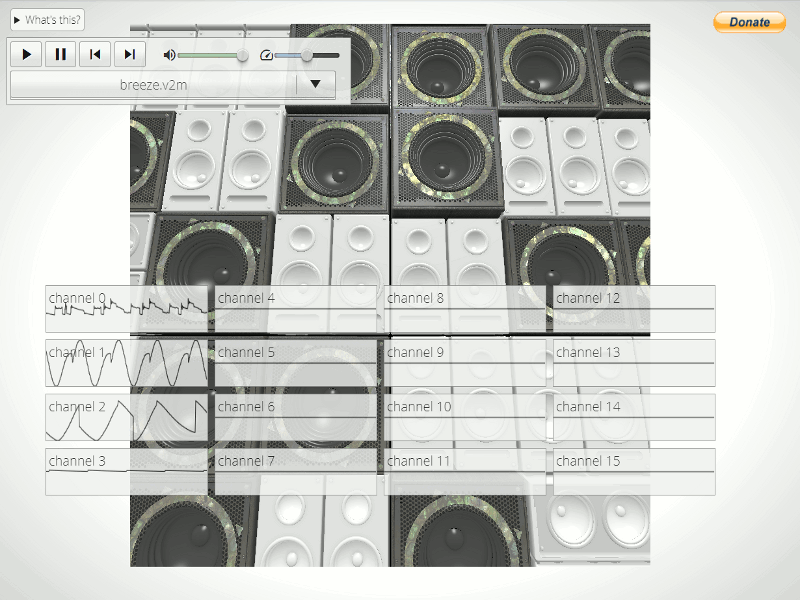
Task: Click the channel 12 panel
Action: [634, 309]
